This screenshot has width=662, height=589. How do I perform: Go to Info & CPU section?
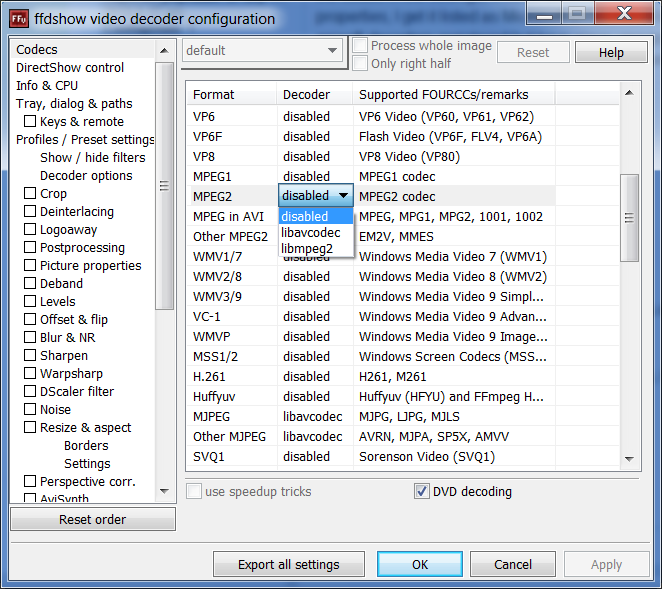point(47,86)
